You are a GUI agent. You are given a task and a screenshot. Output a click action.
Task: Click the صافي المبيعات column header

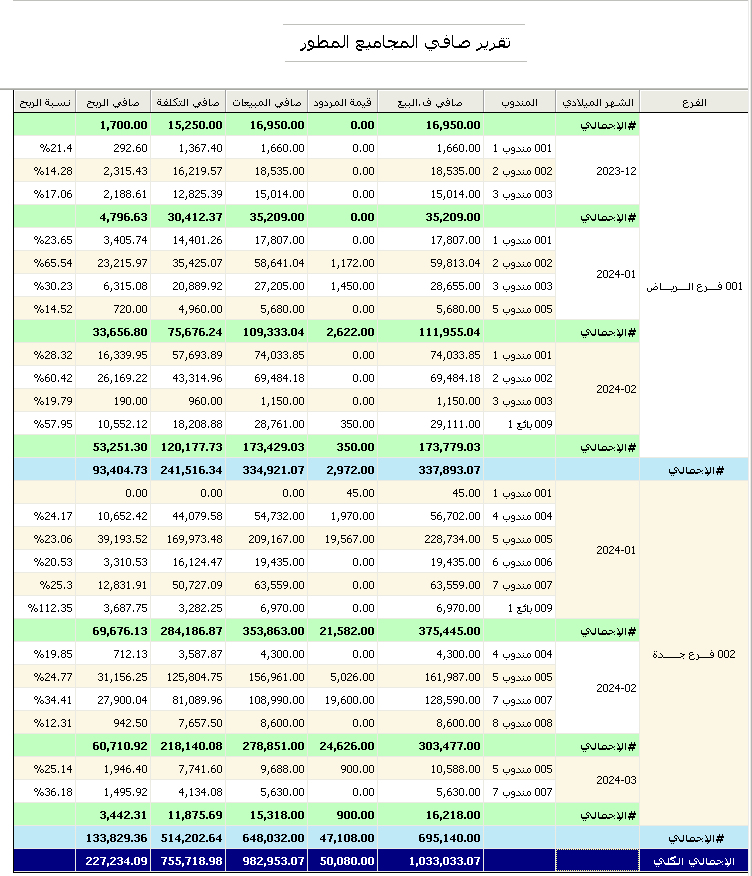coord(265,102)
